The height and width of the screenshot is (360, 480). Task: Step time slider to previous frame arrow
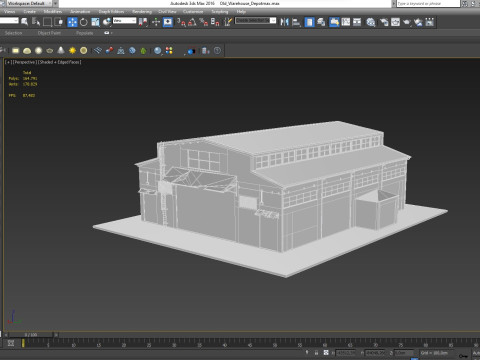[x=6, y=334]
